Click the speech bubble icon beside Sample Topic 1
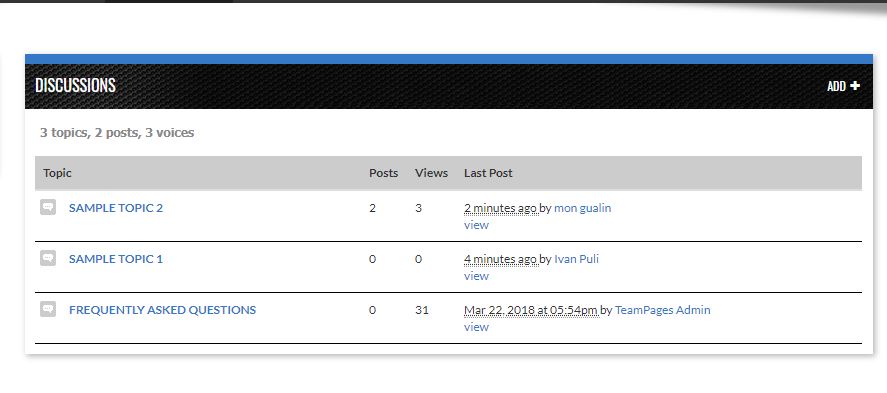The image size is (887, 393). click(48, 258)
